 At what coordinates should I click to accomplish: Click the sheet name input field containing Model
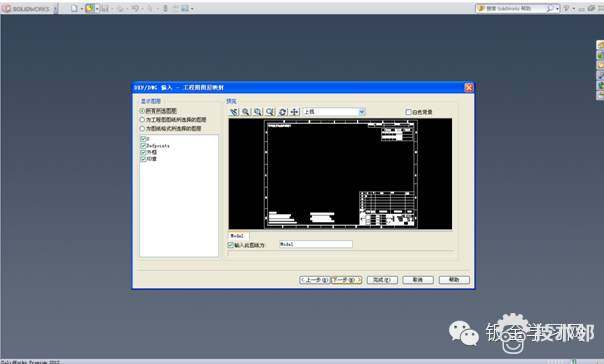[315, 244]
